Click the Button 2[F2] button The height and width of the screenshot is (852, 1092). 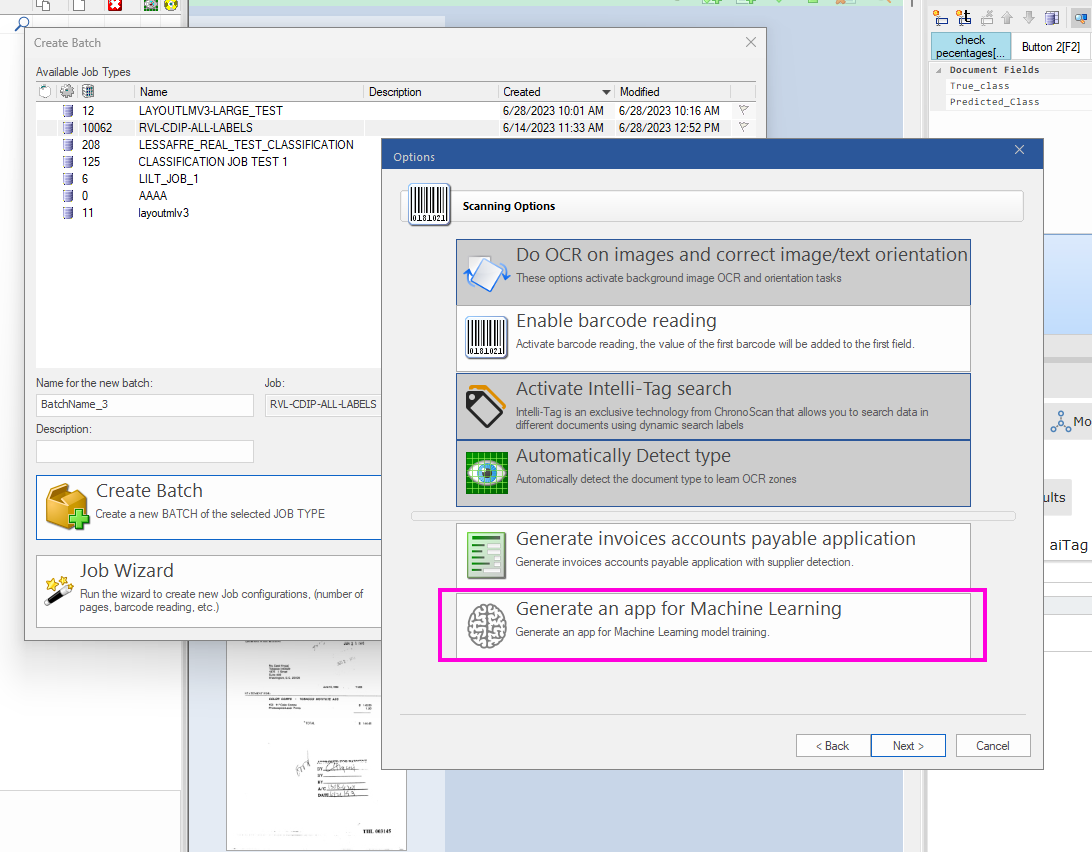point(1051,46)
